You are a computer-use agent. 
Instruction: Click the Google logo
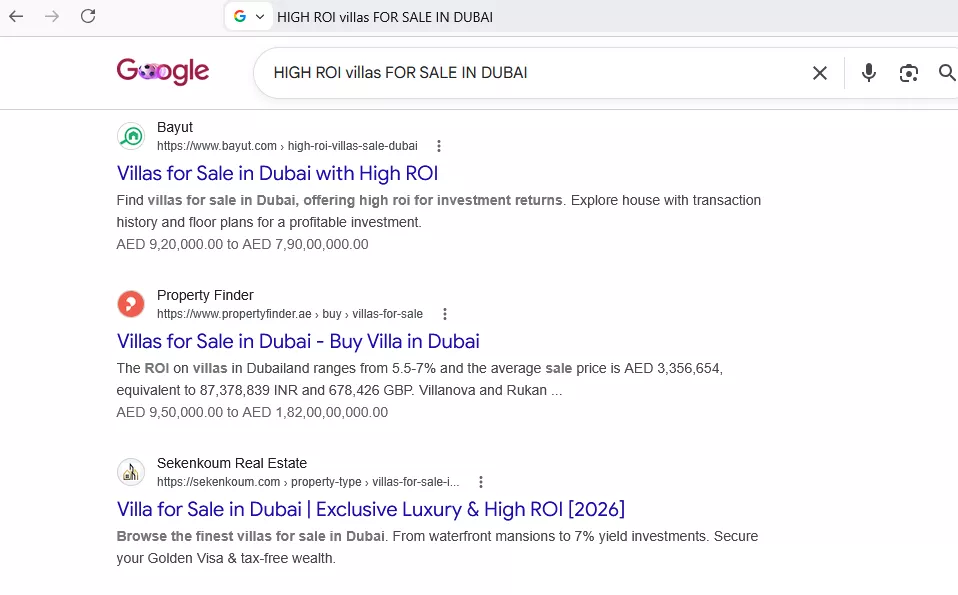tap(163, 72)
